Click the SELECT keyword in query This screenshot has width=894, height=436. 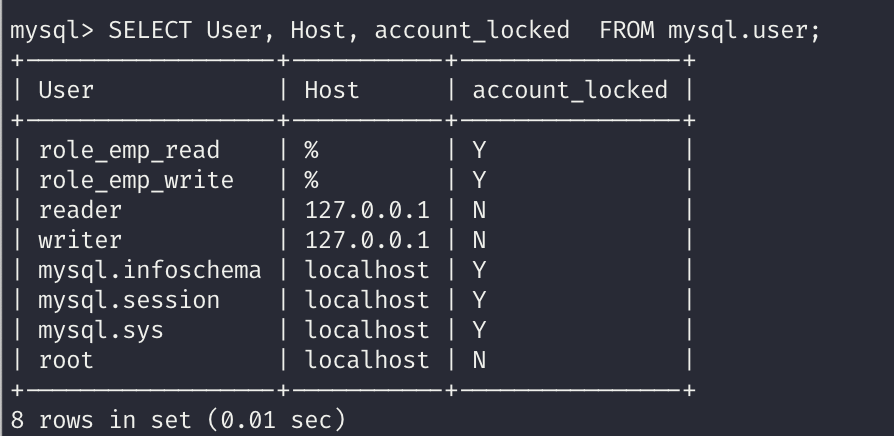click(150, 30)
